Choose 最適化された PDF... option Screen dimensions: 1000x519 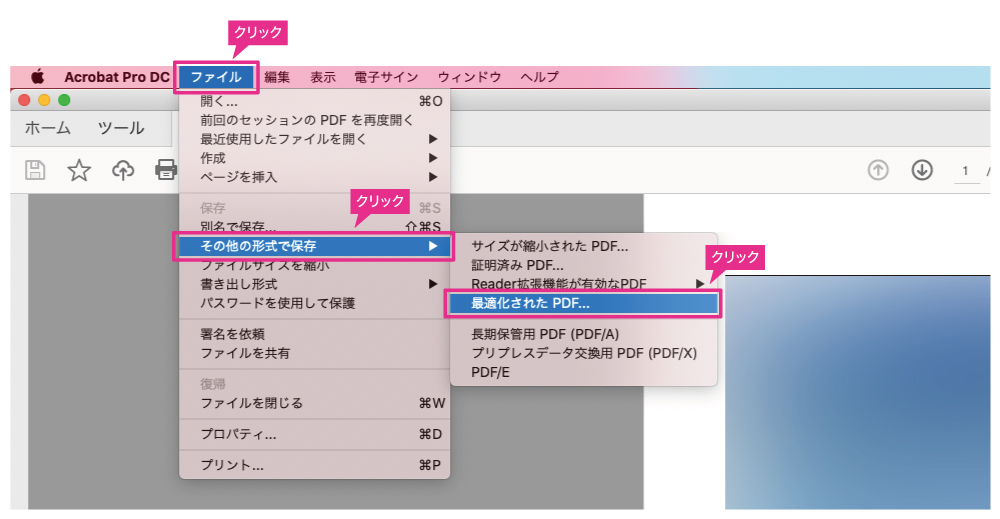click(x=584, y=303)
